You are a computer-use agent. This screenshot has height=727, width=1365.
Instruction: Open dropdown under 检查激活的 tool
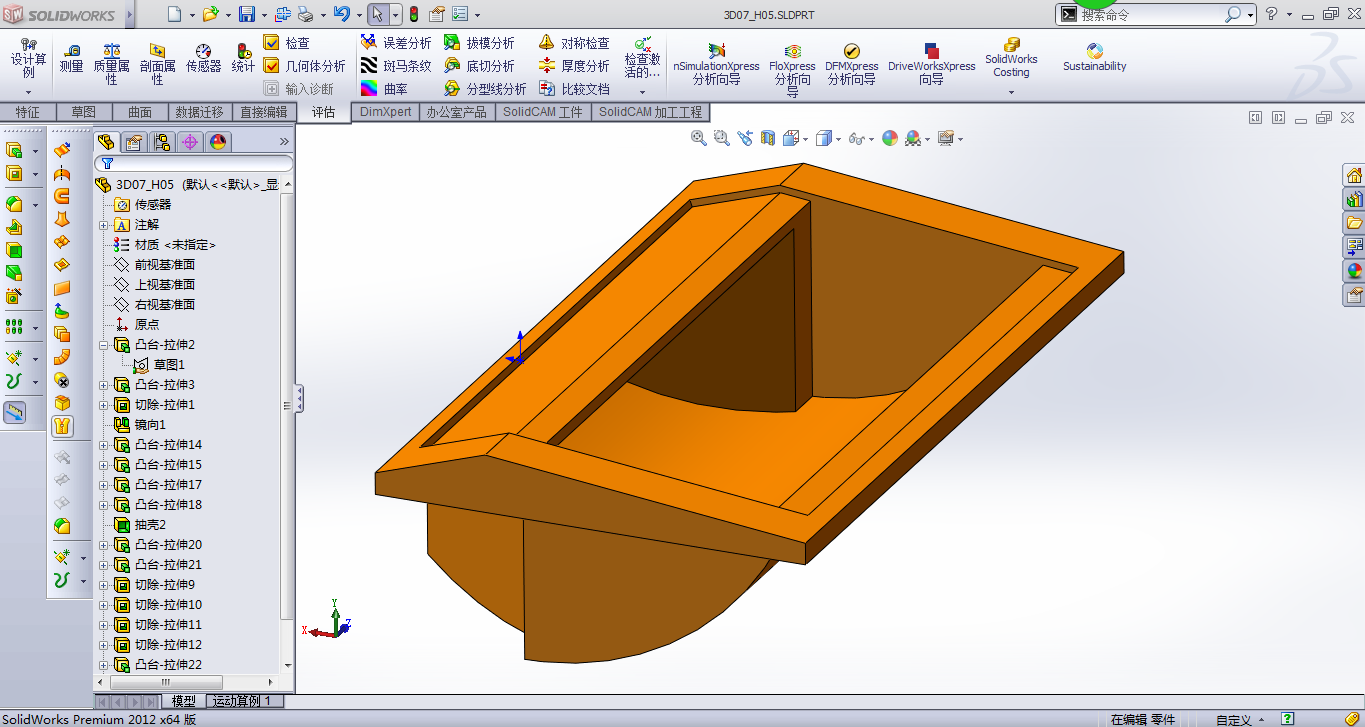coord(643,91)
